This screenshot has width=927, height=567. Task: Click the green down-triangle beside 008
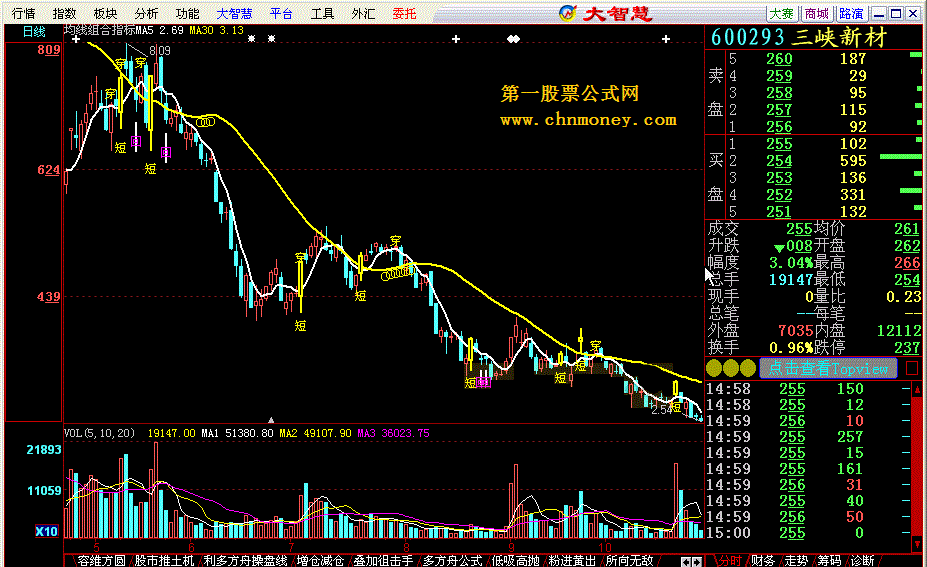[x=779, y=248]
